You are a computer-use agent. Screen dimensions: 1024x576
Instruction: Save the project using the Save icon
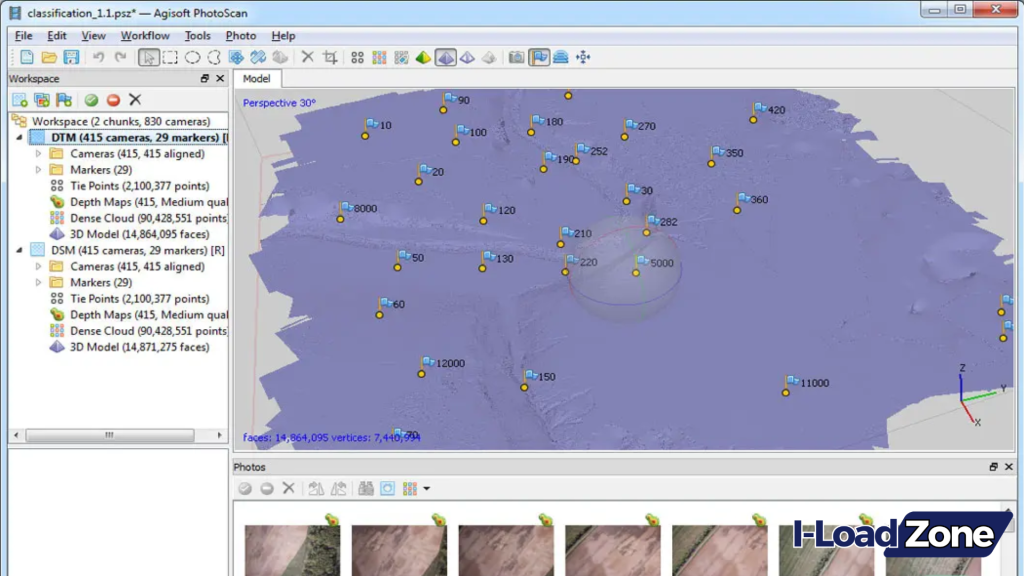[x=70, y=57]
